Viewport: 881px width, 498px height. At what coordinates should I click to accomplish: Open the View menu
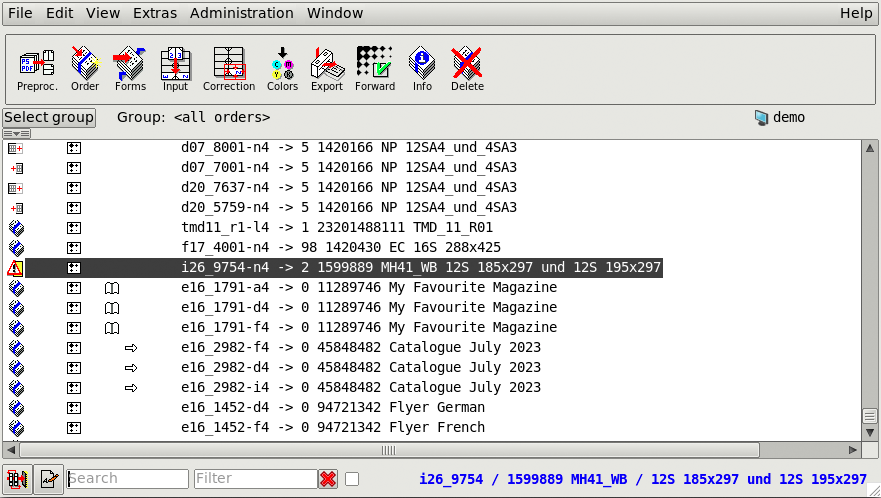(x=103, y=13)
